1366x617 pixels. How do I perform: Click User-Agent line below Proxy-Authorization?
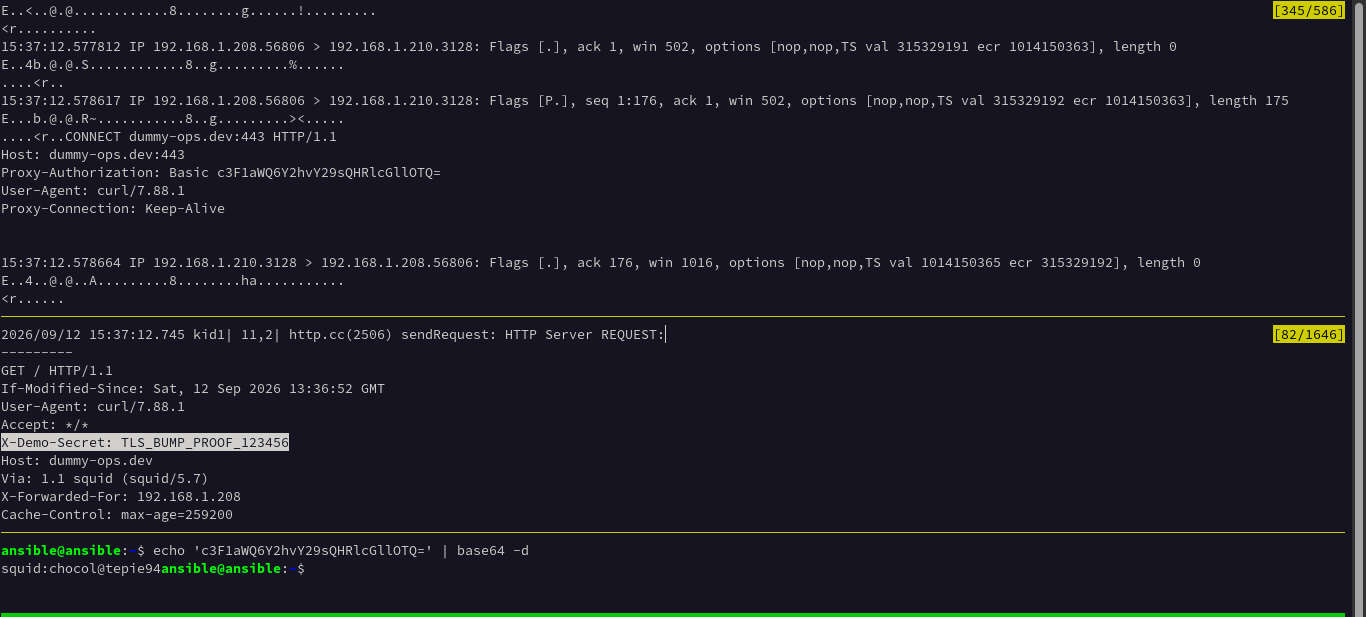tap(93, 191)
